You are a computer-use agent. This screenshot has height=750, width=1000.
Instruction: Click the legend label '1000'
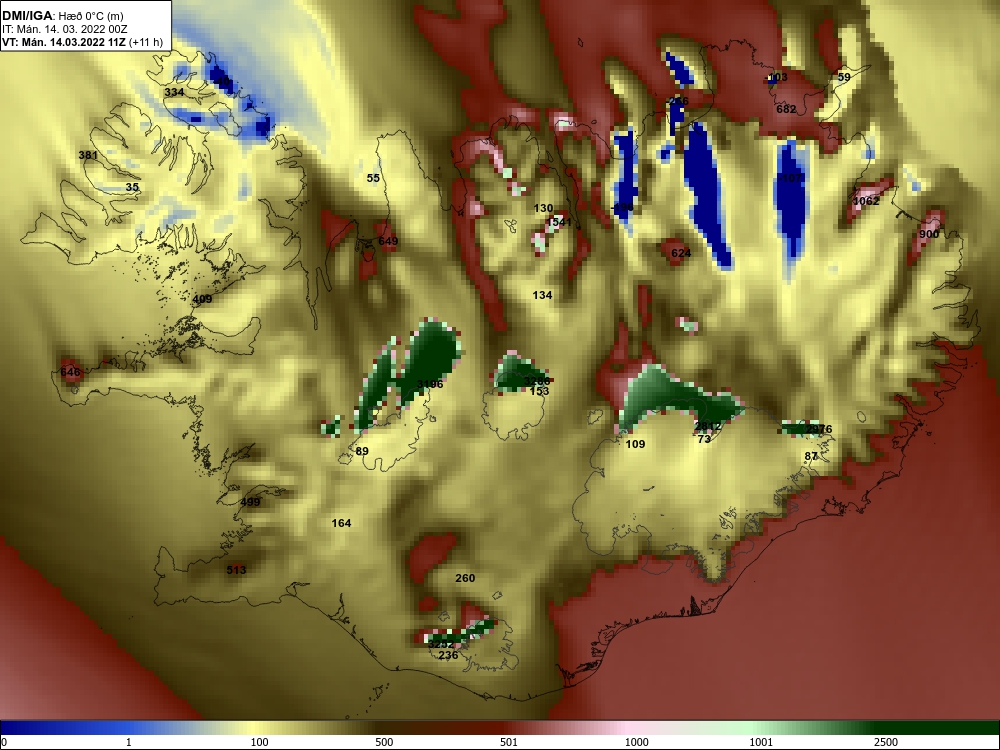point(636,742)
